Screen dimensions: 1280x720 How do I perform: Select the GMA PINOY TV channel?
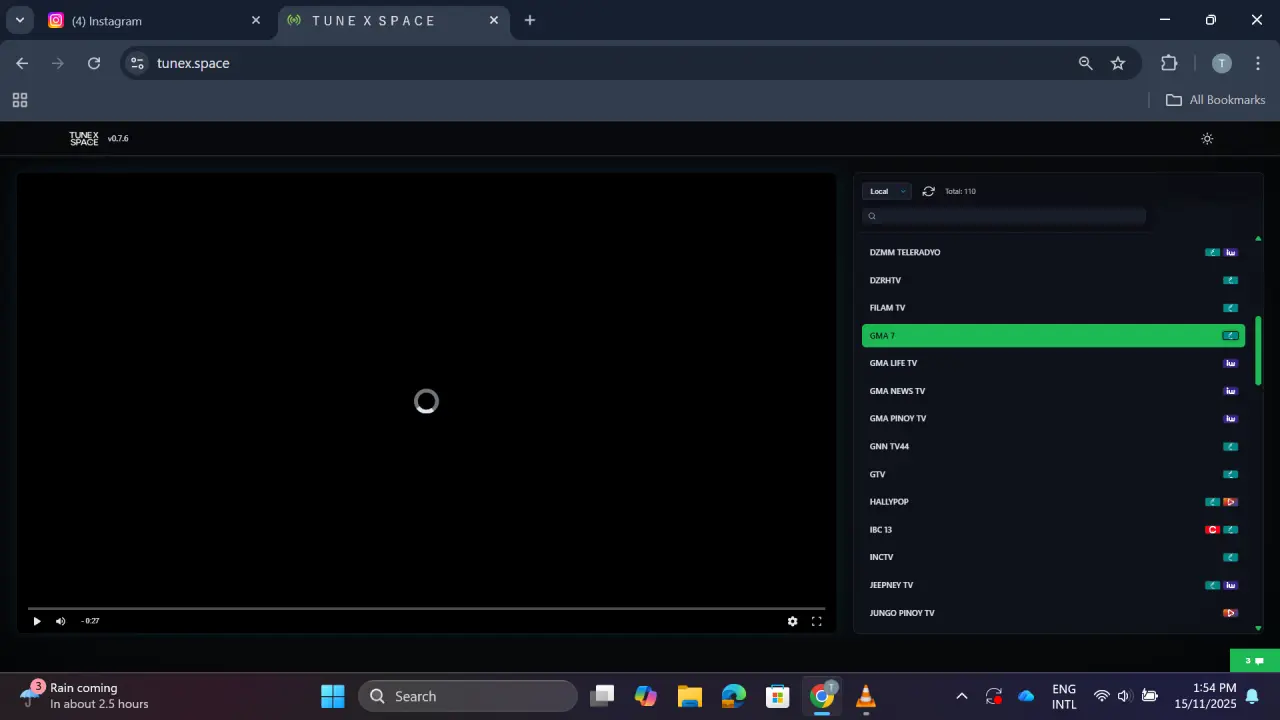[x=1053, y=418]
